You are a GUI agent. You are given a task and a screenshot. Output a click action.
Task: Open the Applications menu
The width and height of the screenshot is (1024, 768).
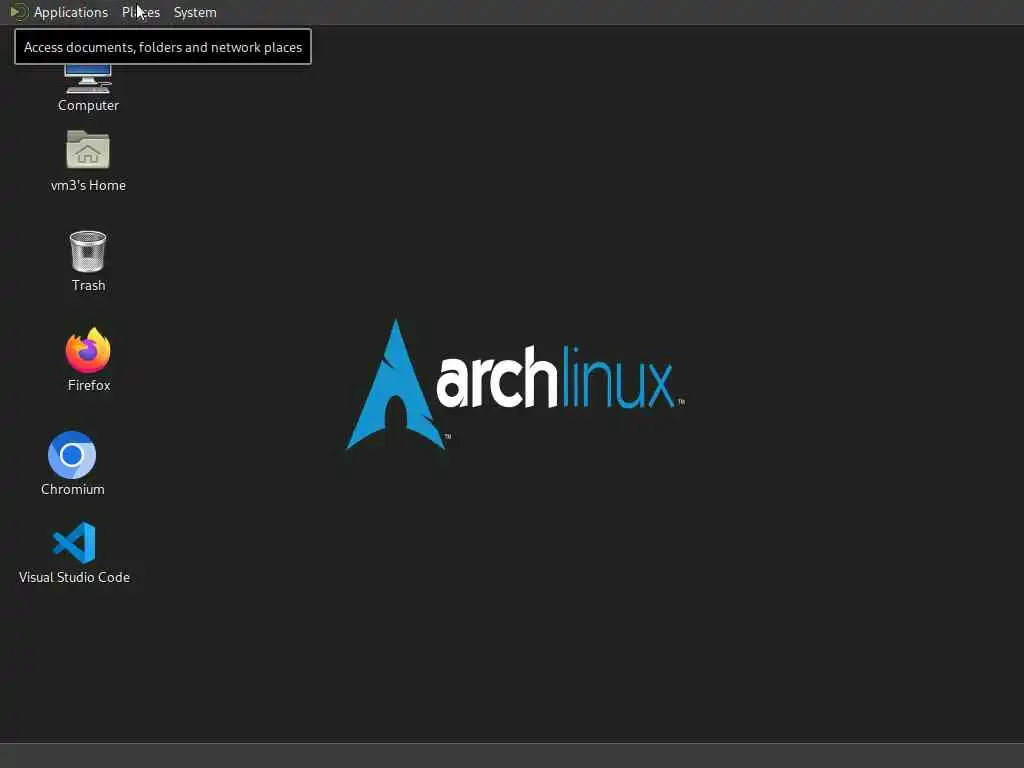71,12
